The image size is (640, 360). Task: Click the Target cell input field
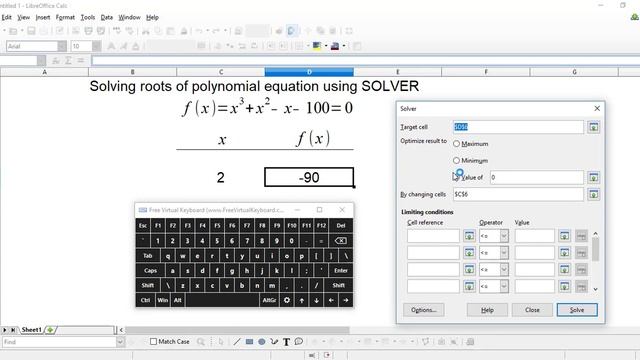[518, 127]
